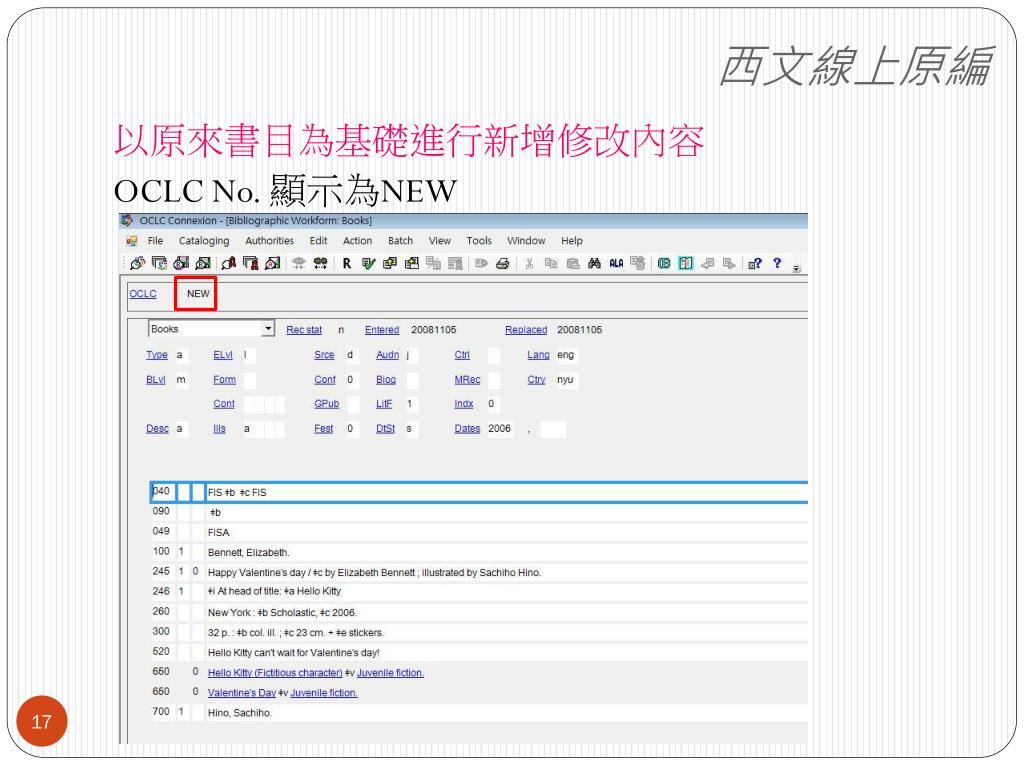Click the 520 summary Hello Kitty can't wait
The image size is (1024, 768).
[x=293, y=652]
